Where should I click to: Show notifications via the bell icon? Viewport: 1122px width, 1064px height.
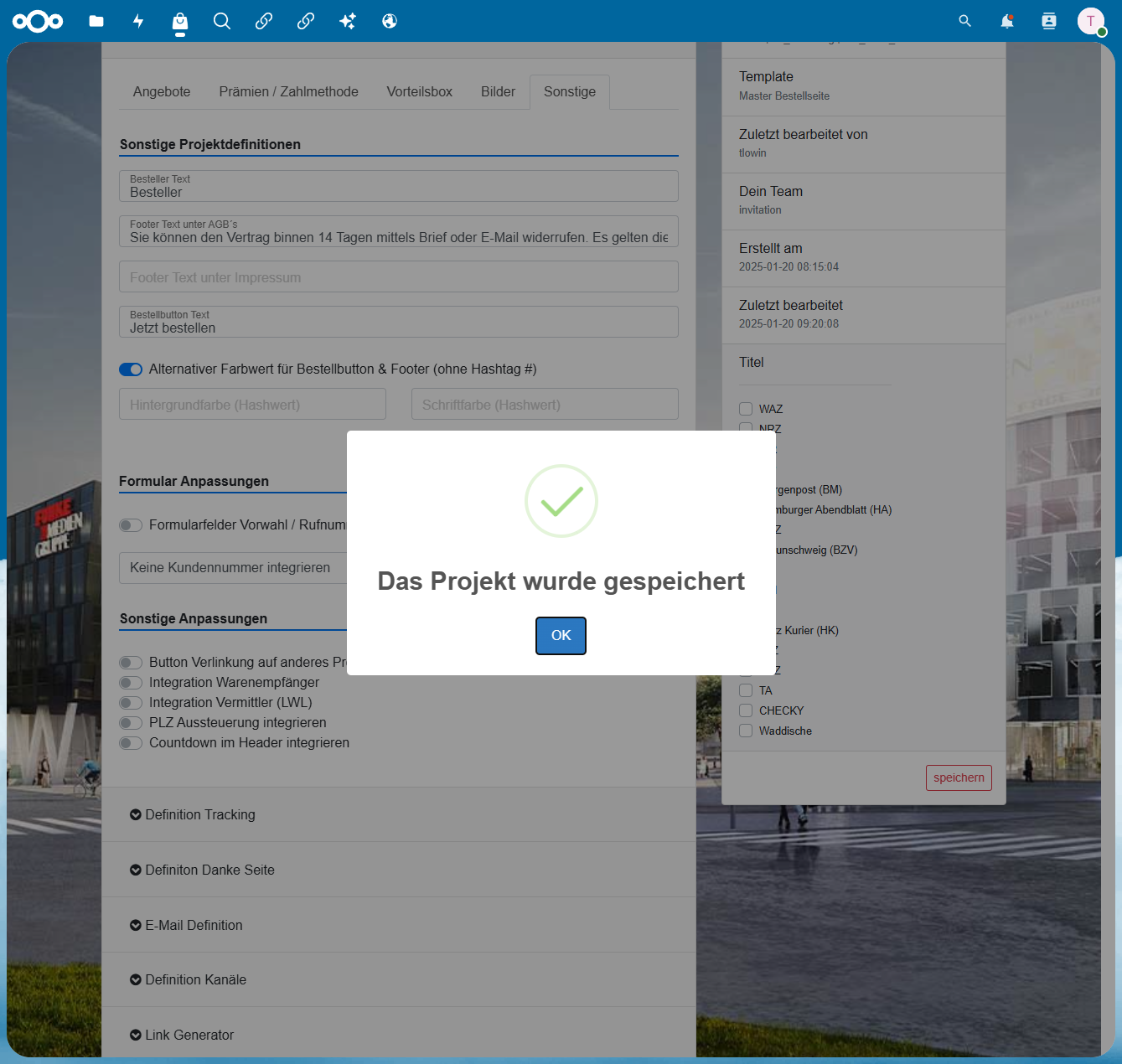[1007, 21]
